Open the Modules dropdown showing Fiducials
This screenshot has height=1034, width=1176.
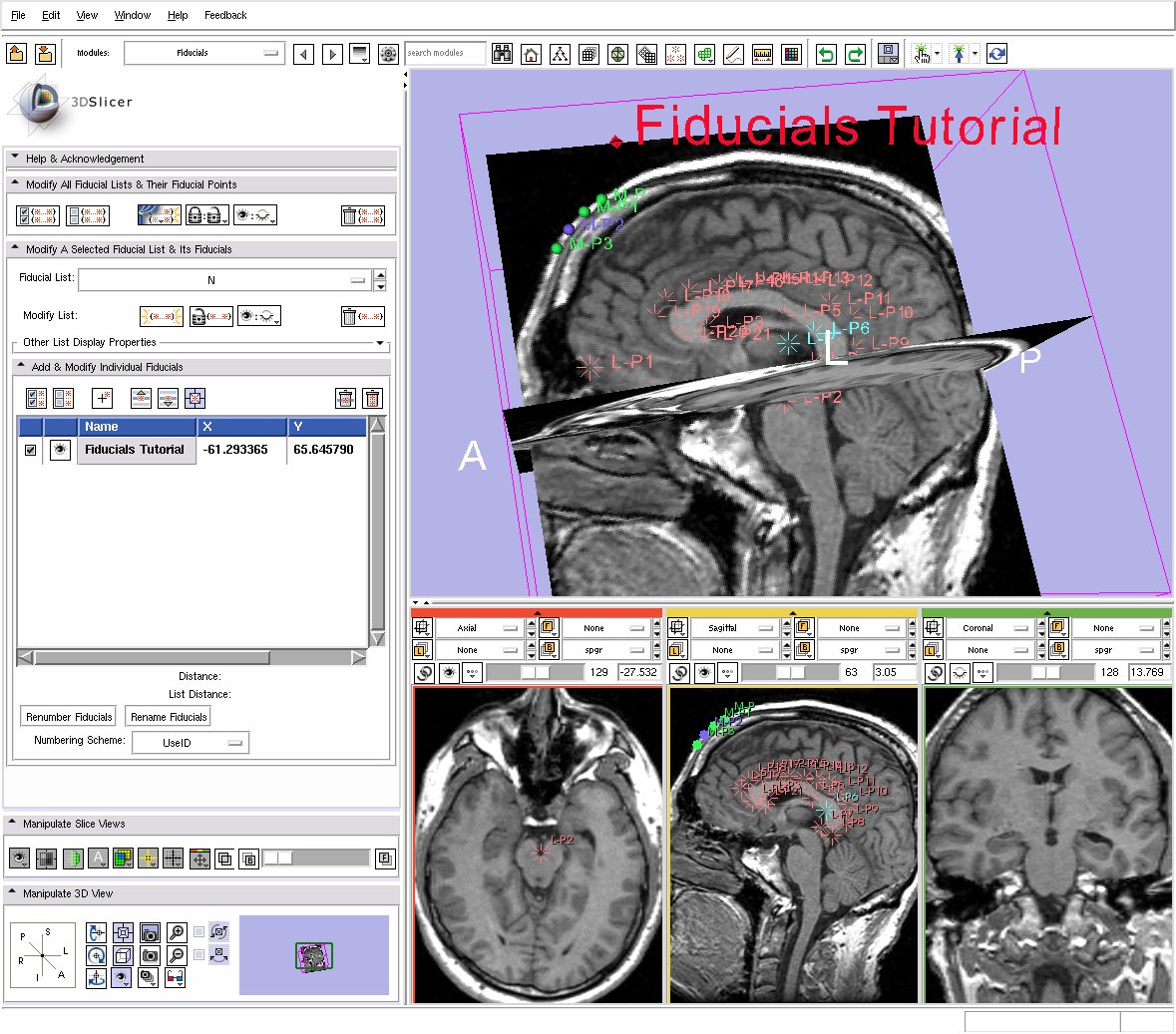click(204, 53)
